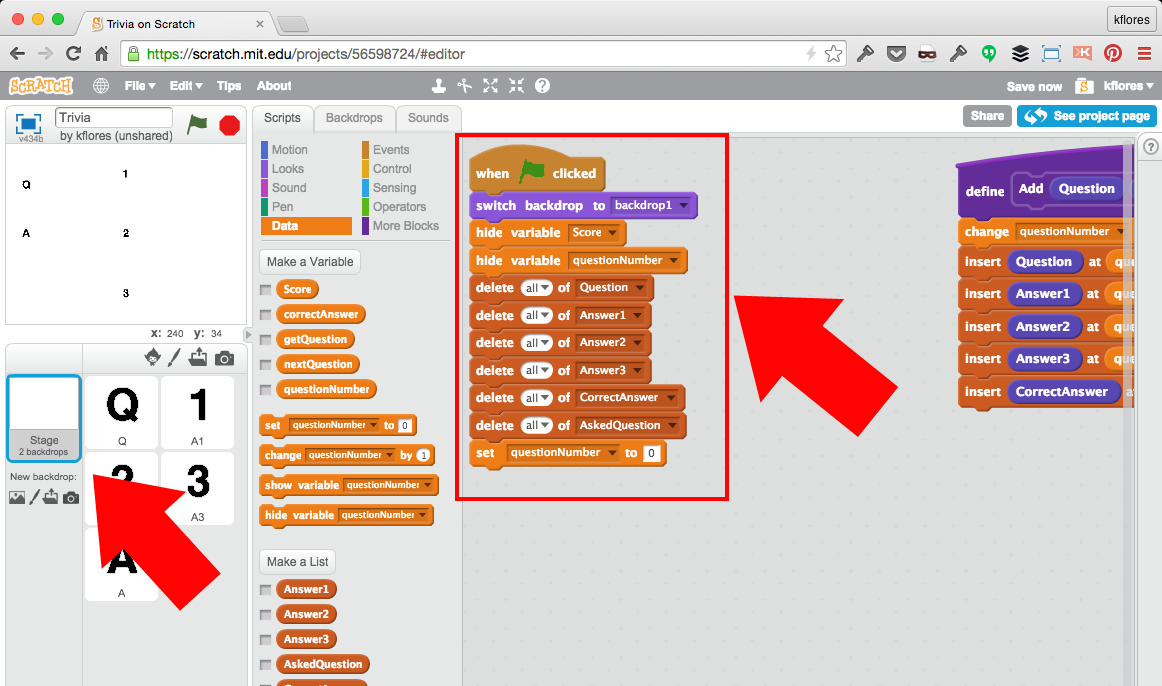This screenshot has height=686, width=1162.
Task: Open the My Stuff folder icon
Action: [x=1084, y=86]
